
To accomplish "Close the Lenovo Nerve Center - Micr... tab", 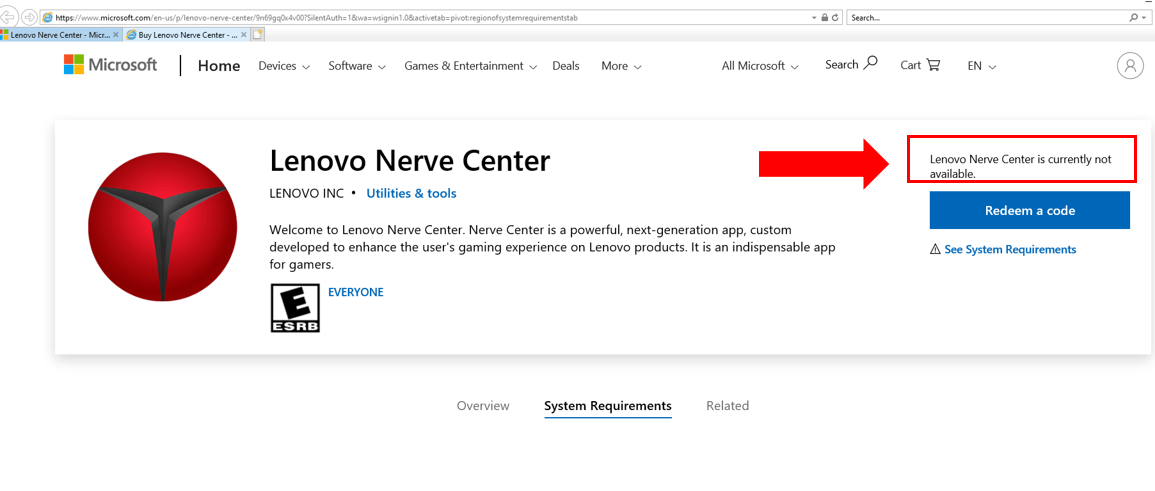I will (x=116, y=35).
